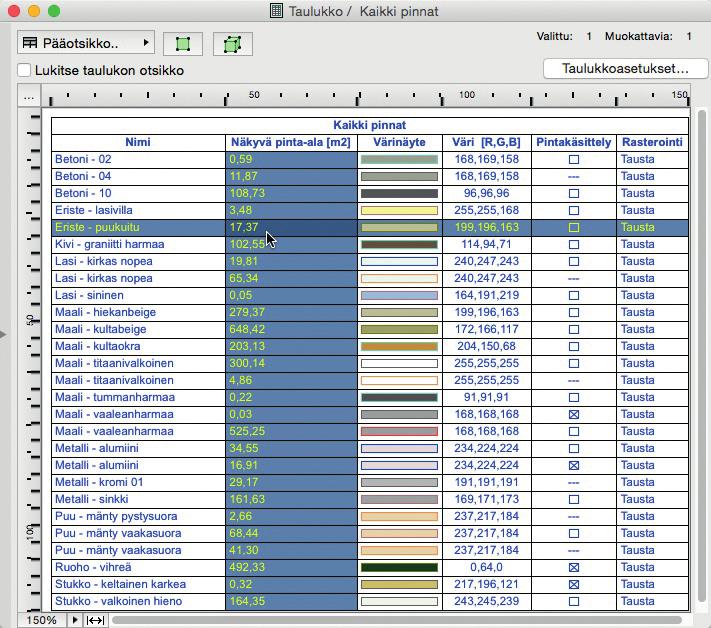This screenshot has width=711, height=628.
Task: Click the select-in-3D icon
Action: 233,44
